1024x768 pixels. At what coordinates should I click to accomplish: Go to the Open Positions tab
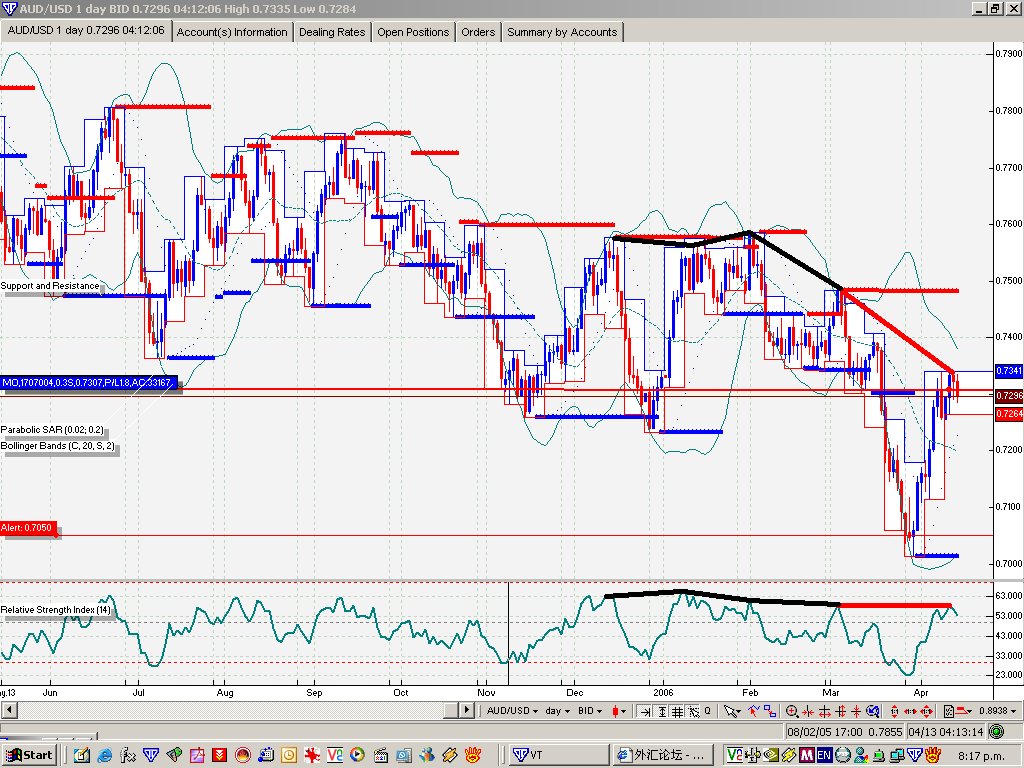413,32
